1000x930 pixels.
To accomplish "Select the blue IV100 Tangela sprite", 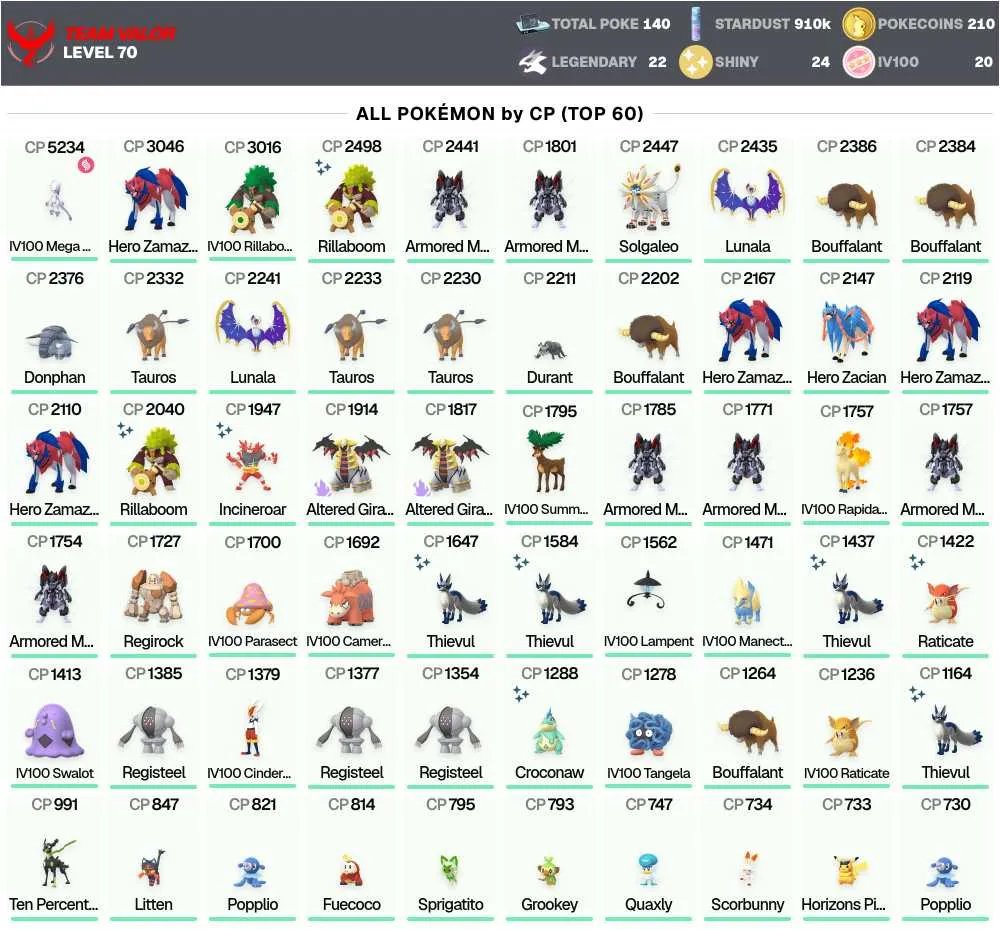I will click(x=649, y=734).
